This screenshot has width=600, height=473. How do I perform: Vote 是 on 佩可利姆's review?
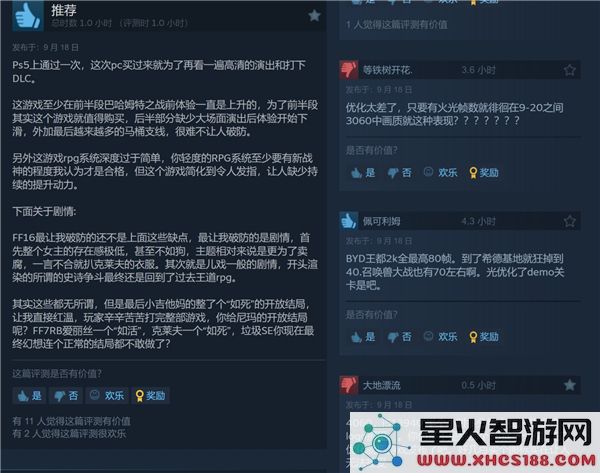[363, 337]
